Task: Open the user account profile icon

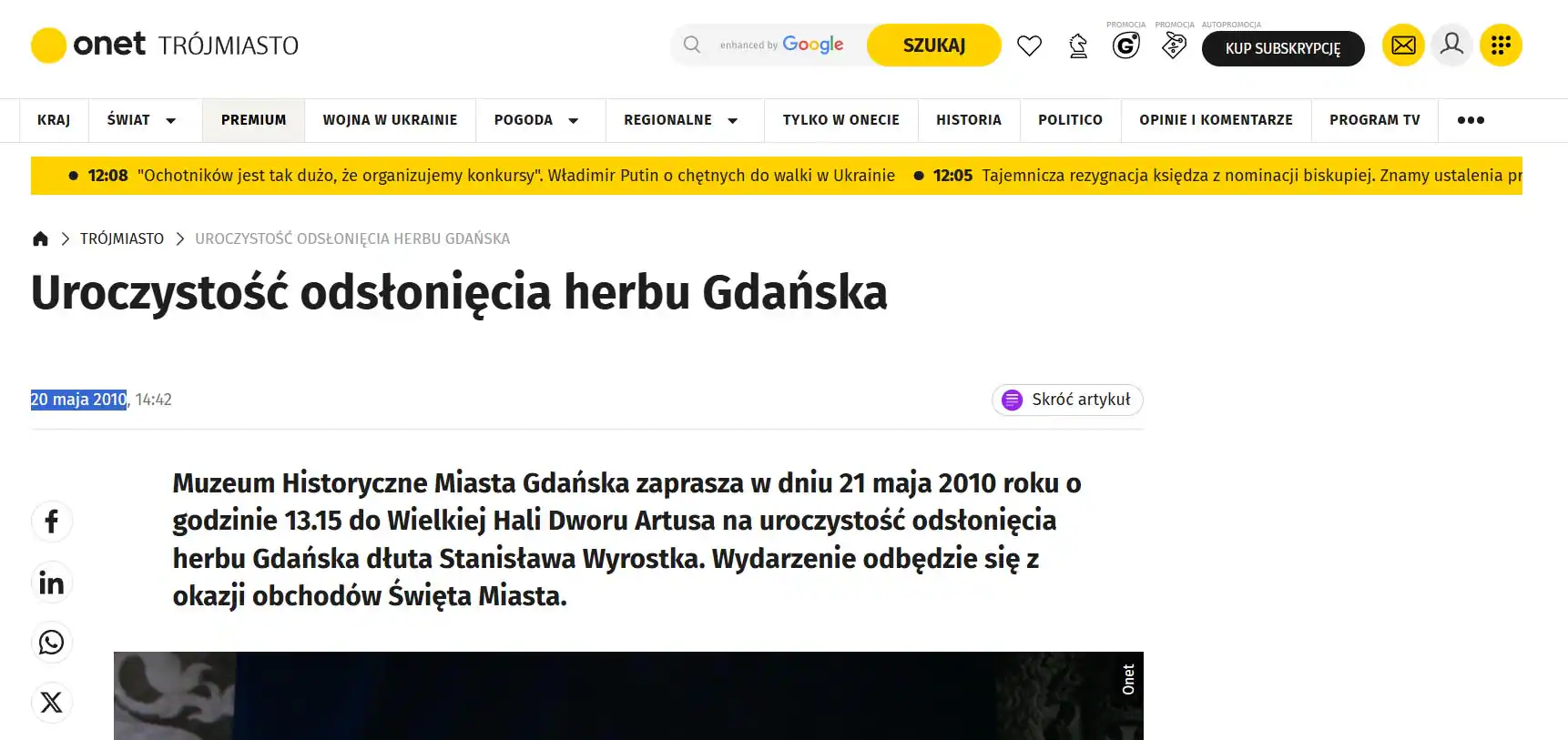Action: (1451, 45)
